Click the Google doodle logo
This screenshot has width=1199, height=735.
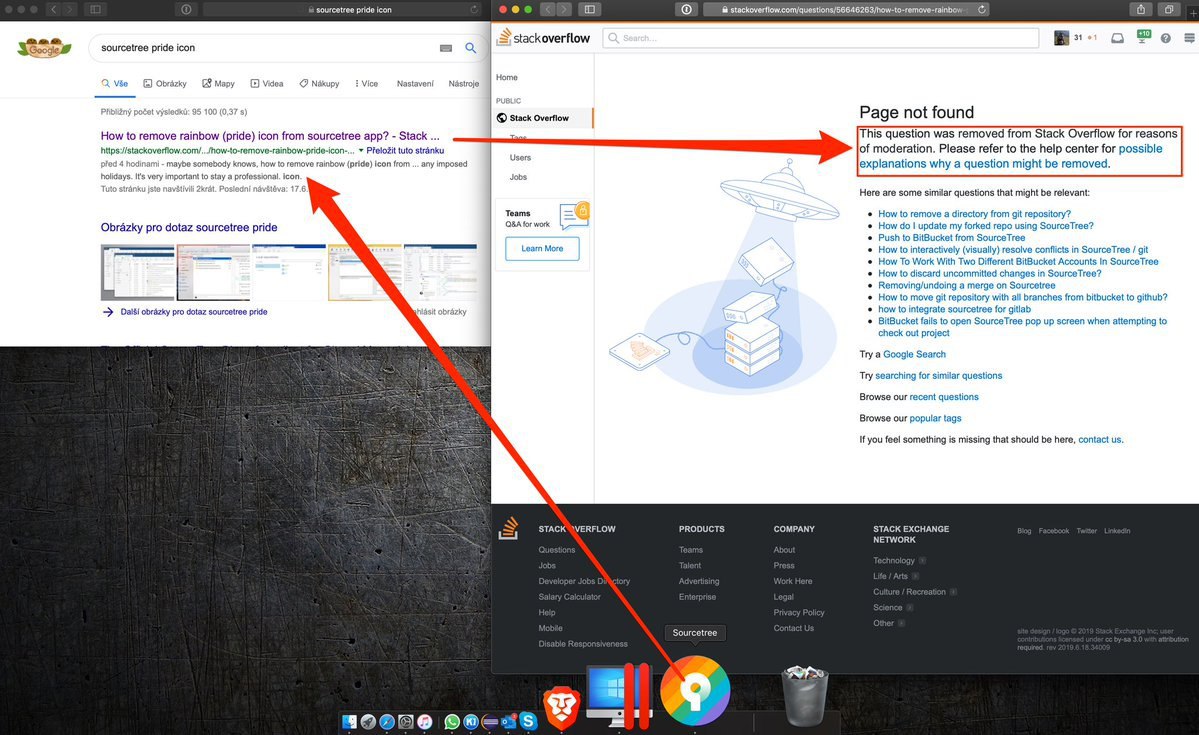coord(44,48)
